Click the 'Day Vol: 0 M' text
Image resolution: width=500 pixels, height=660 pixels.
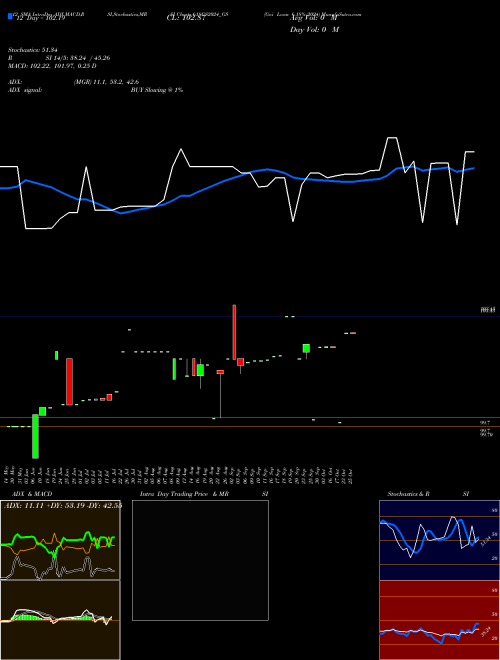pos(314,29)
